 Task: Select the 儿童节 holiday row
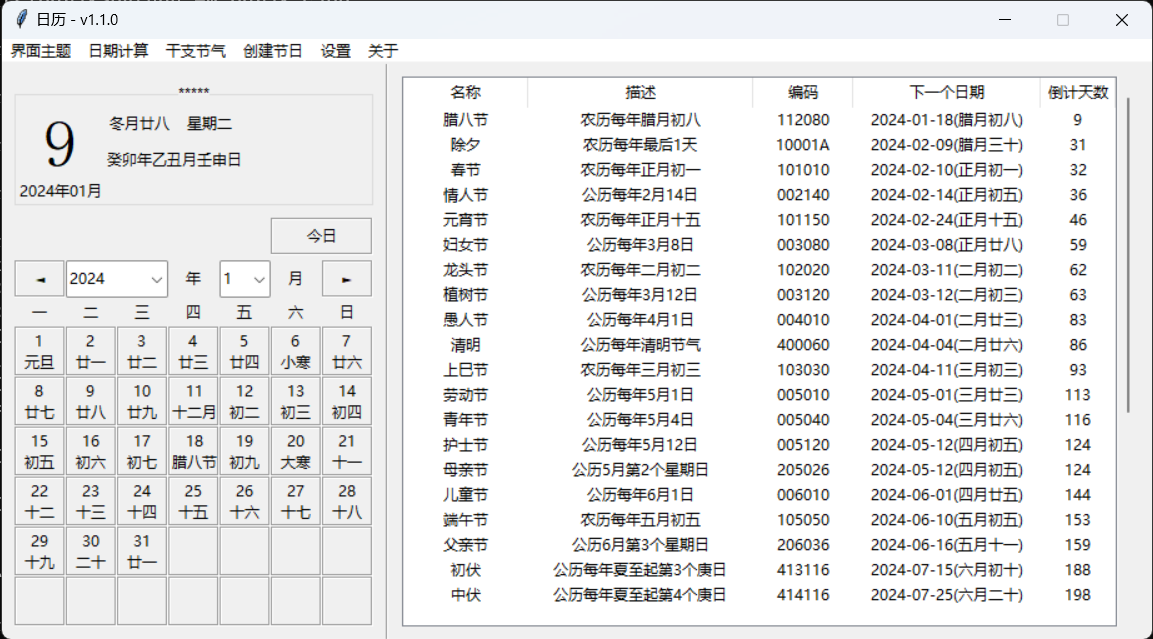pyautogui.click(x=760, y=495)
